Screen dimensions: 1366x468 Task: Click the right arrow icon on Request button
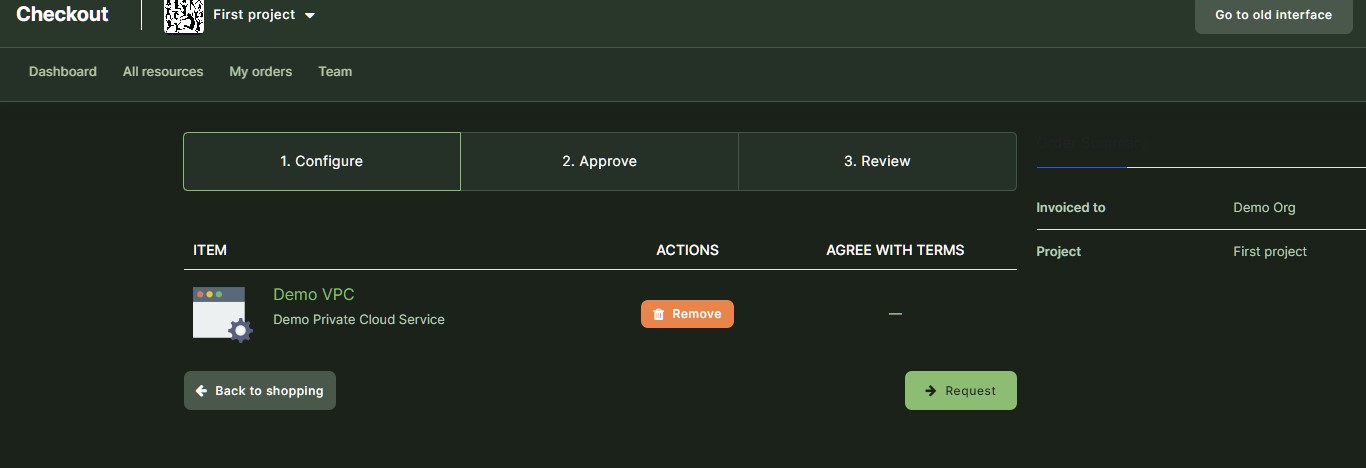(x=930, y=391)
